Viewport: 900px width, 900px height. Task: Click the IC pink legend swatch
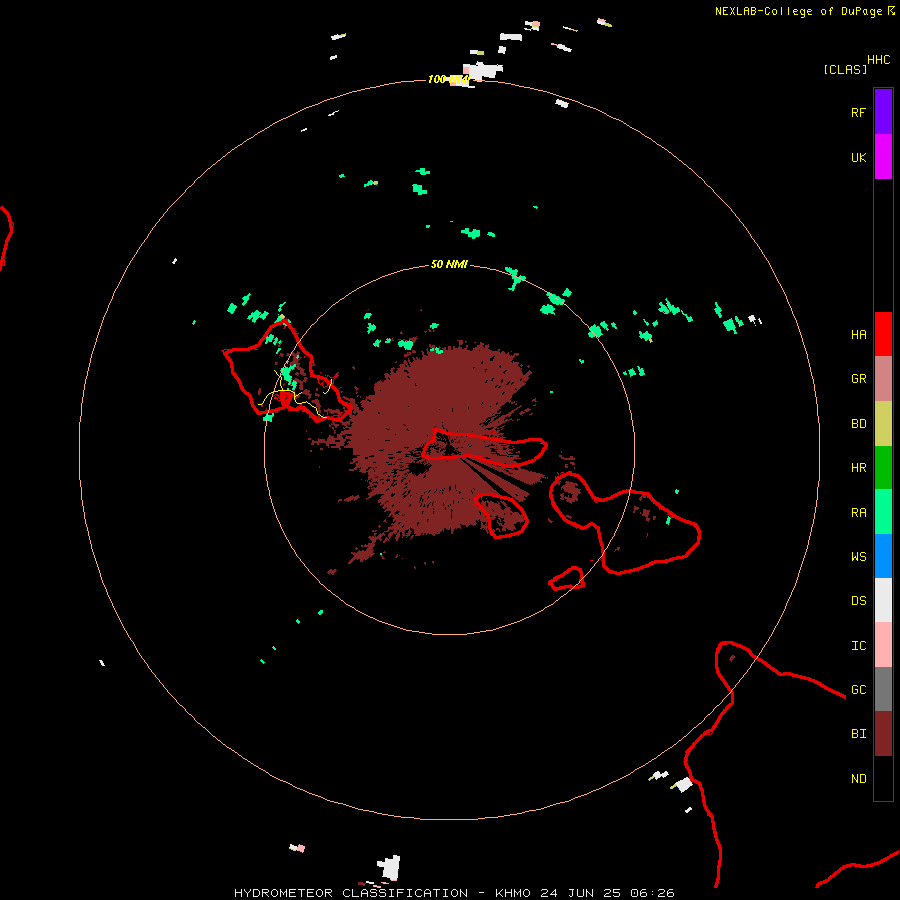(883, 645)
